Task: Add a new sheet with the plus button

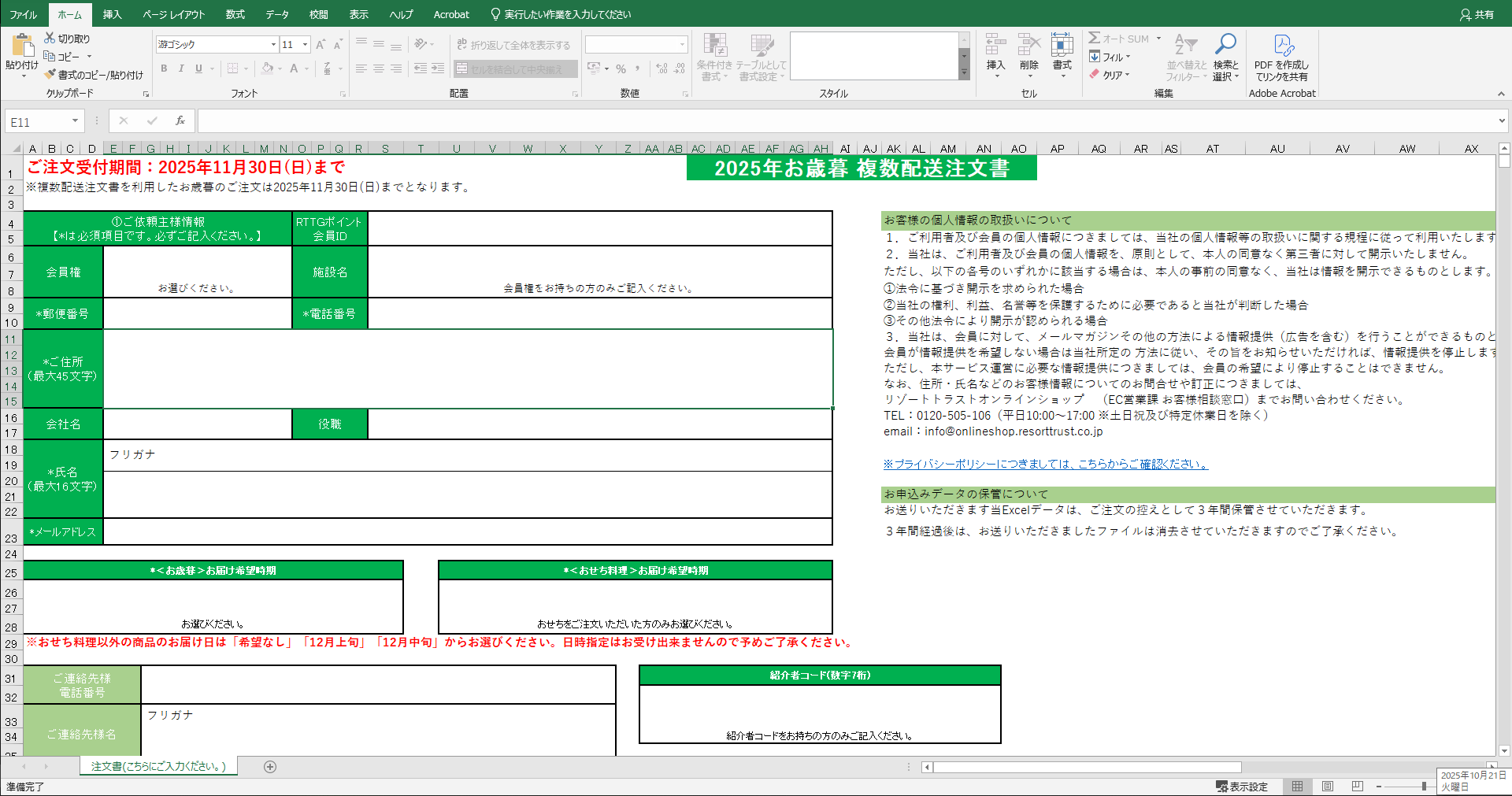Action: tap(270, 767)
